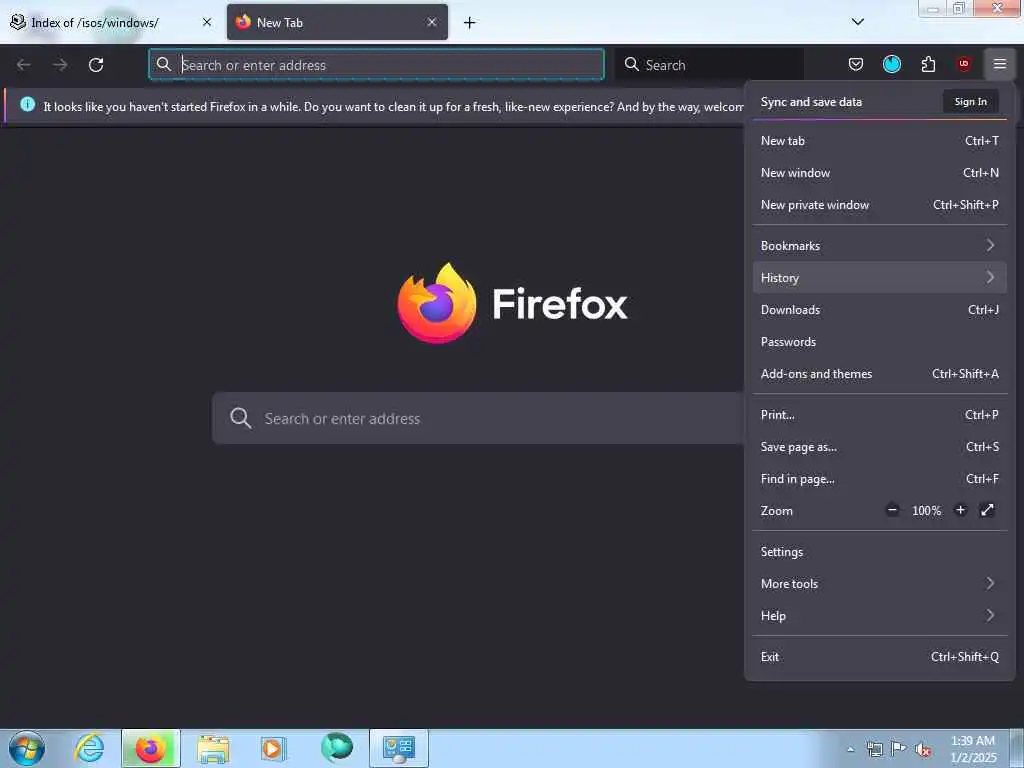Image resolution: width=1024 pixels, height=768 pixels.
Task: Launch Internet Explorer from the taskbar
Action: pos(89,748)
